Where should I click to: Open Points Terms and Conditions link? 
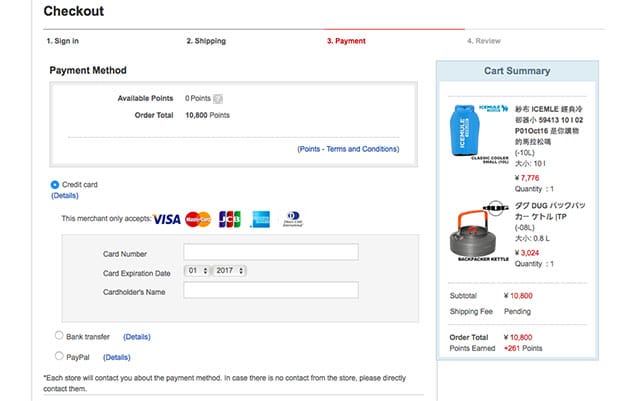[x=347, y=148]
